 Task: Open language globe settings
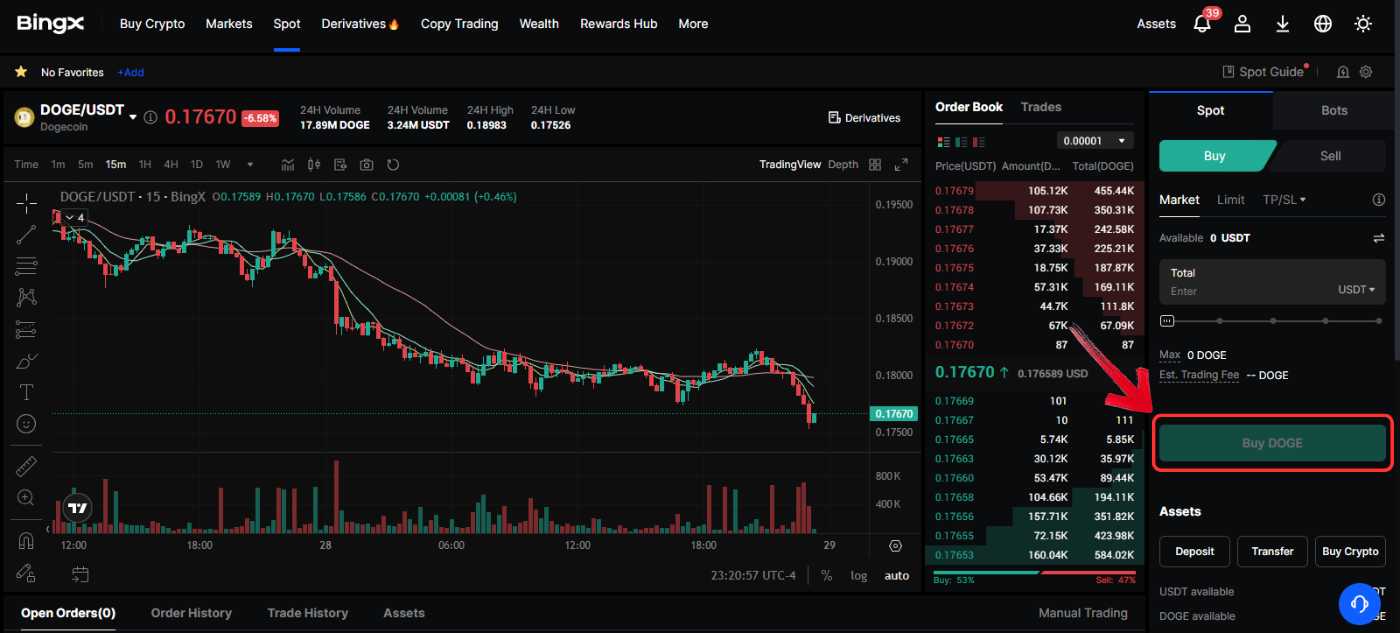click(1323, 23)
